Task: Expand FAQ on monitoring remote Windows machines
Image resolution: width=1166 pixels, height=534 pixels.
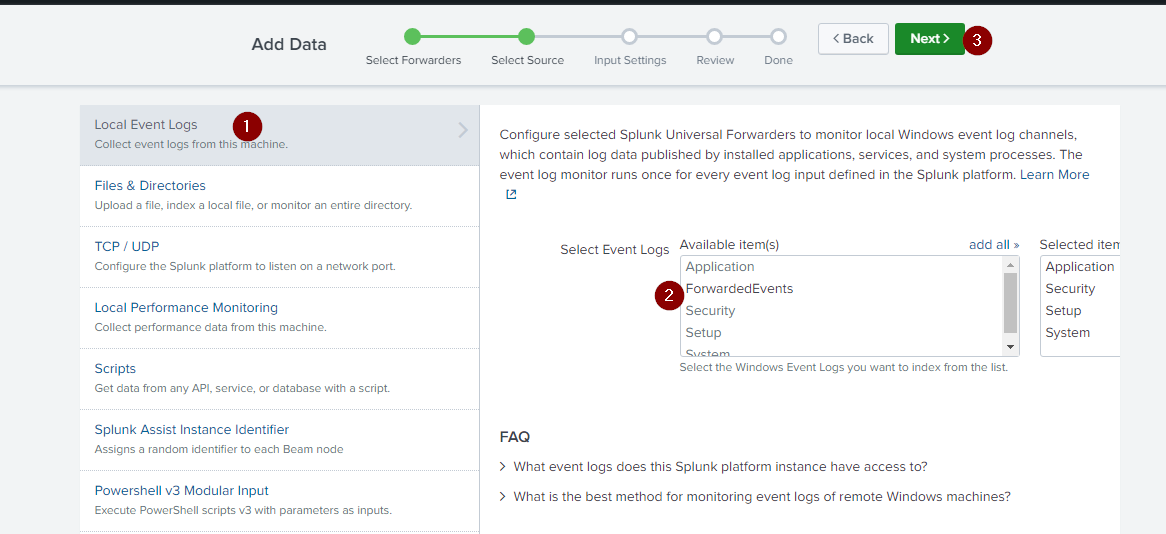Action: (756, 496)
